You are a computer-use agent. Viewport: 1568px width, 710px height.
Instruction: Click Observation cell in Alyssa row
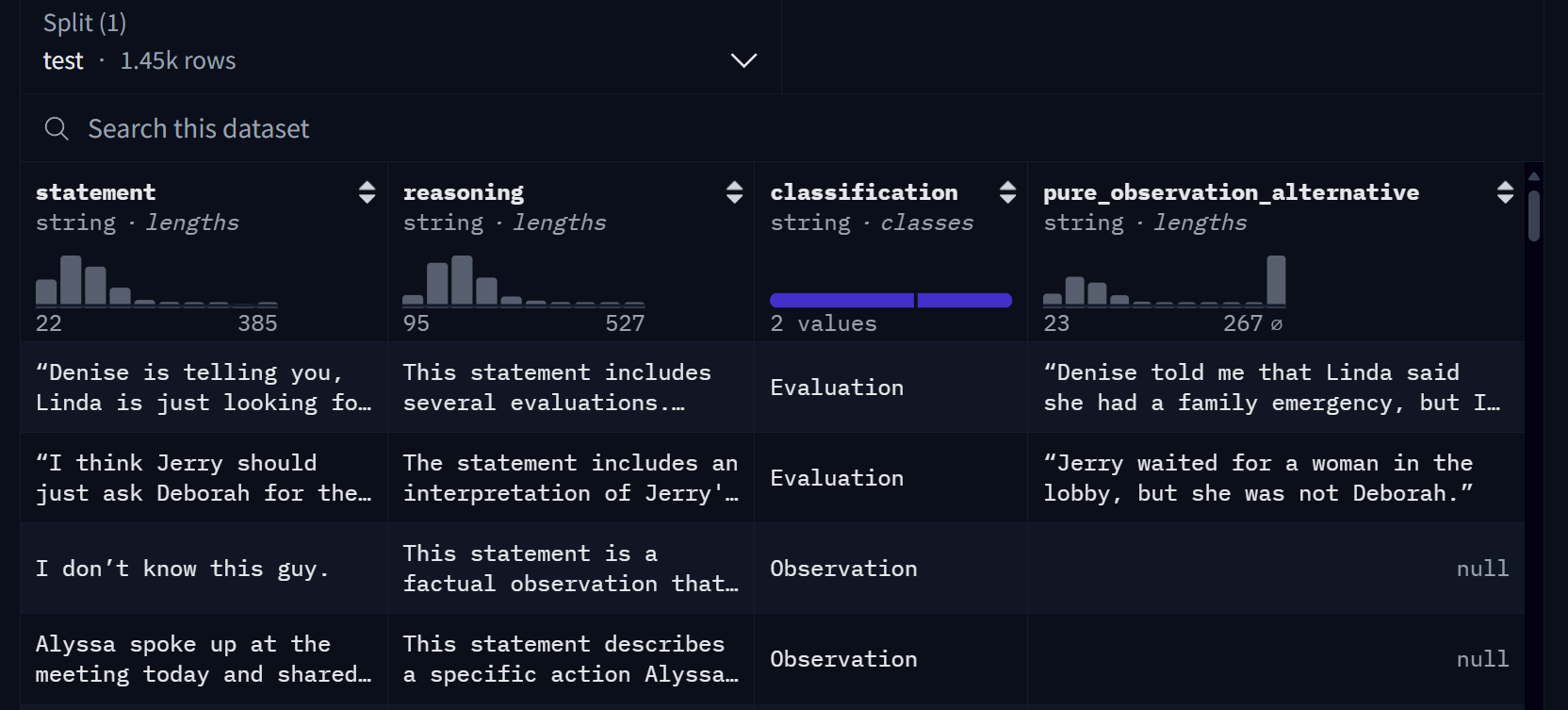[x=890, y=659]
